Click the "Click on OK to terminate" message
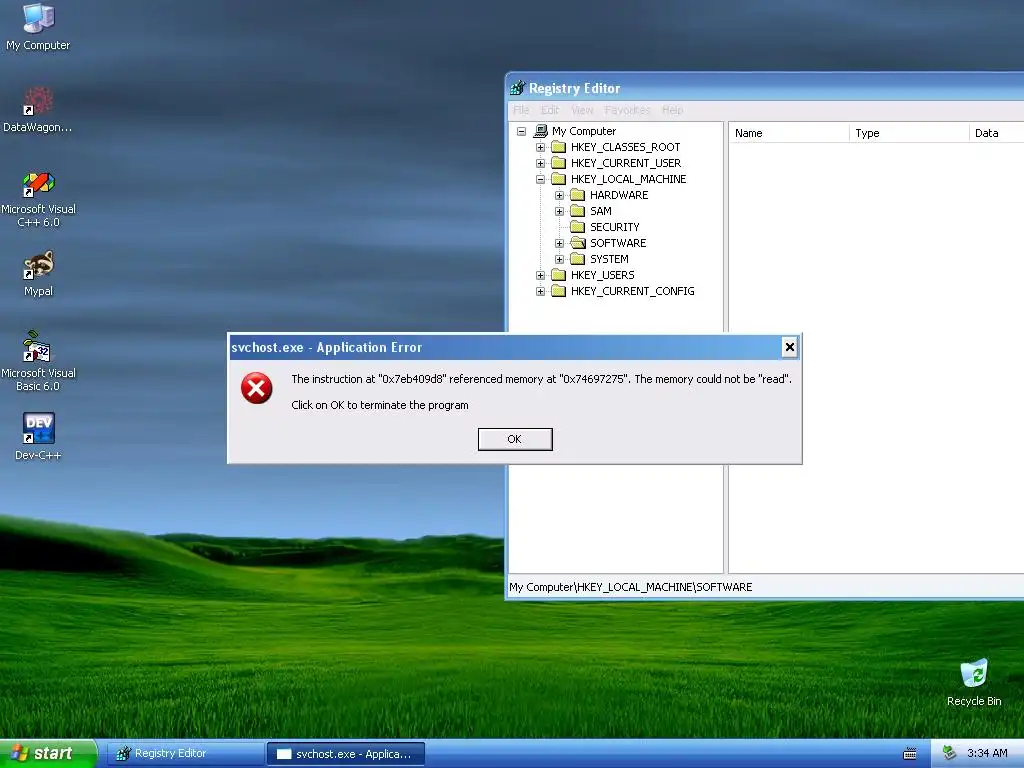 point(379,405)
